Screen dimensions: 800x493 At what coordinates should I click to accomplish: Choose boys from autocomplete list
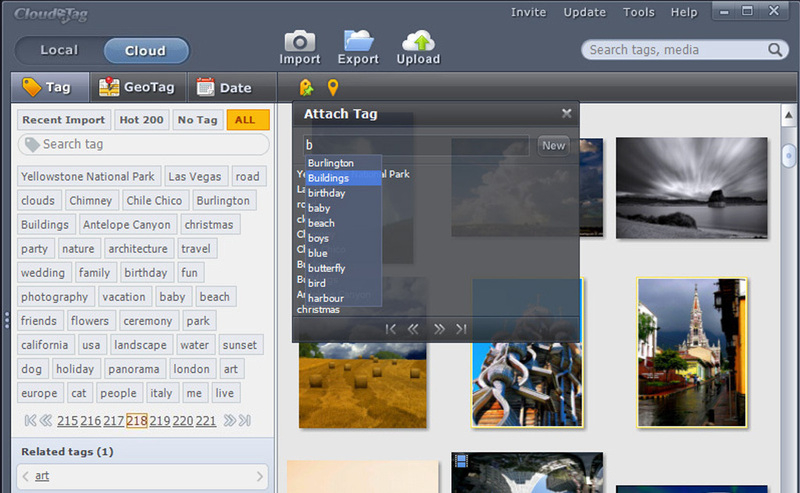(x=343, y=238)
